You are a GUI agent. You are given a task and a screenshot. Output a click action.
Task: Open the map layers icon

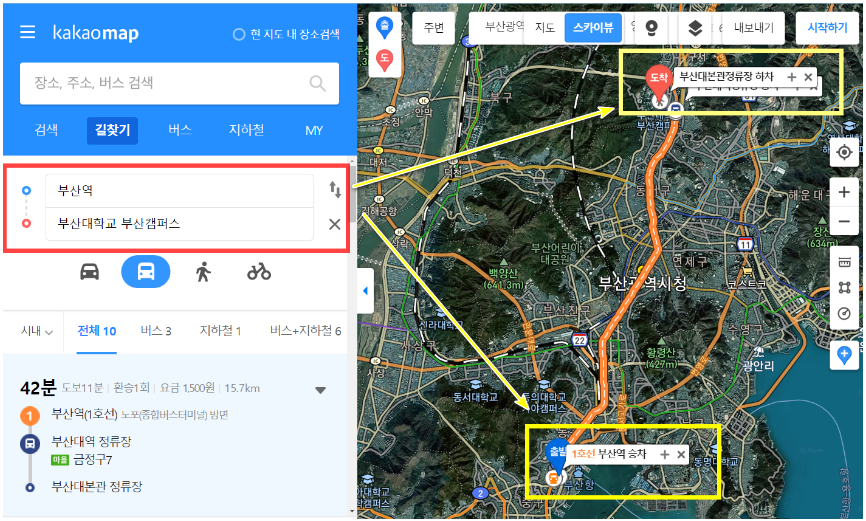(x=695, y=28)
